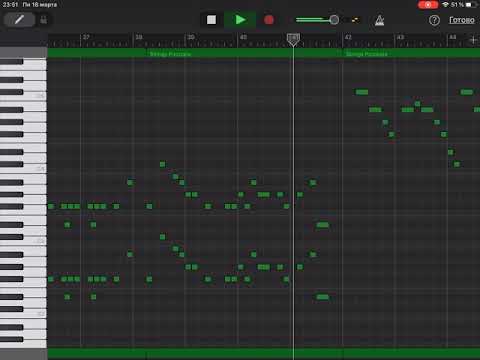Screen dimensions: 480x360
Task: Start playback with the green play button
Action: tap(240, 20)
